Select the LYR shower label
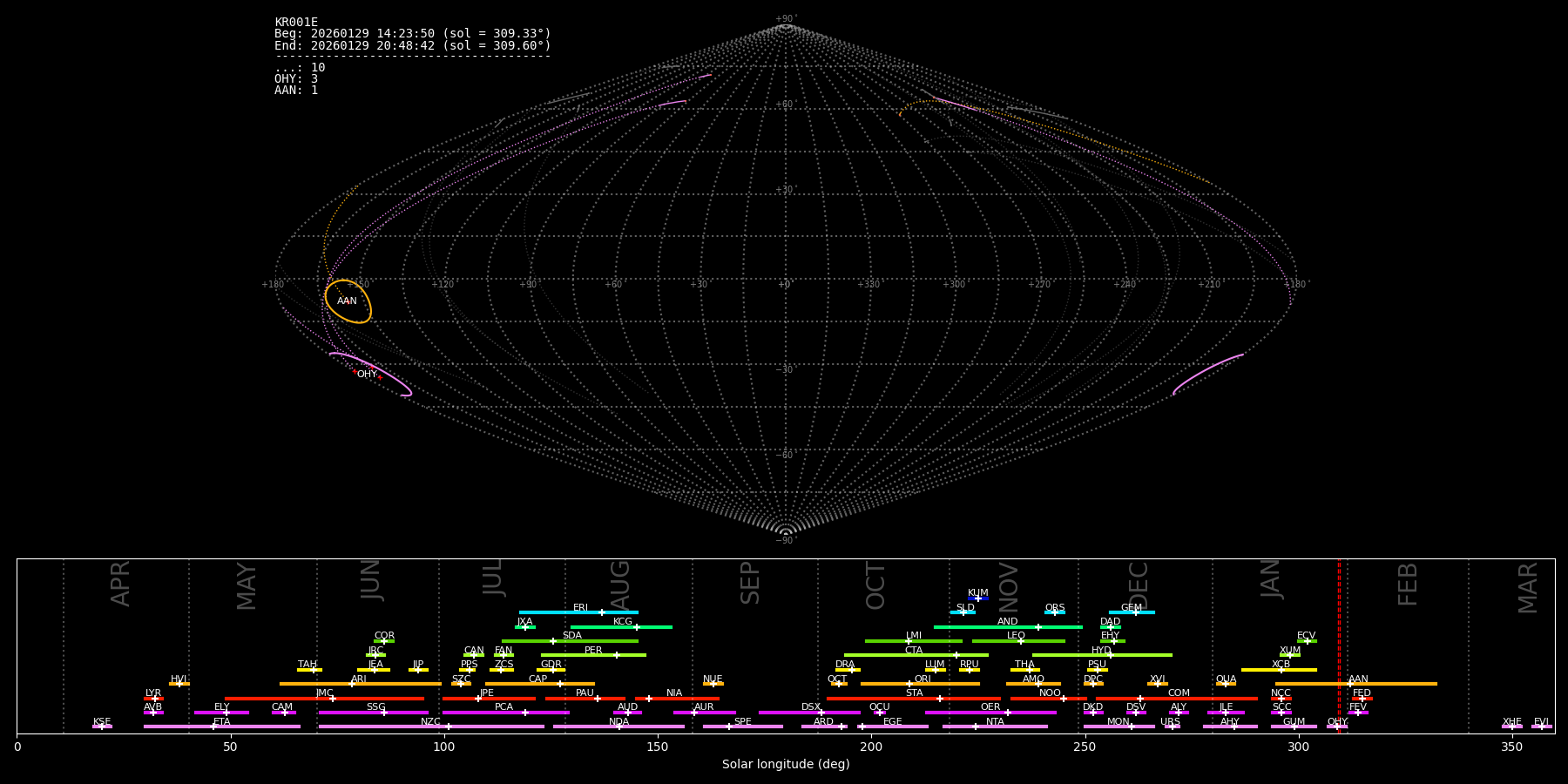Image resolution: width=1568 pixels, height=784 pixels. [x=153, y=693]
